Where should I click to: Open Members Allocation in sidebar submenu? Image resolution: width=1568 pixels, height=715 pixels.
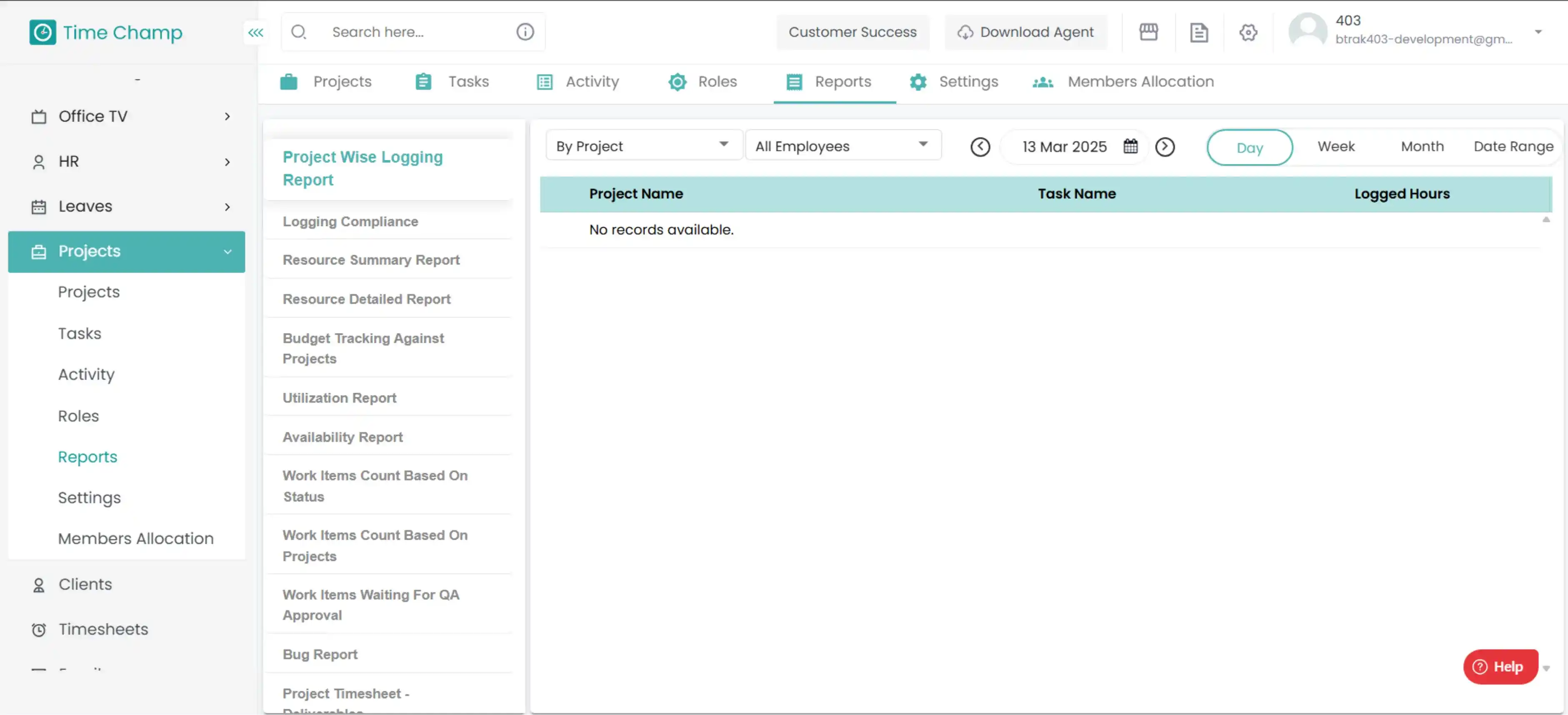click(x=136, y=538)
